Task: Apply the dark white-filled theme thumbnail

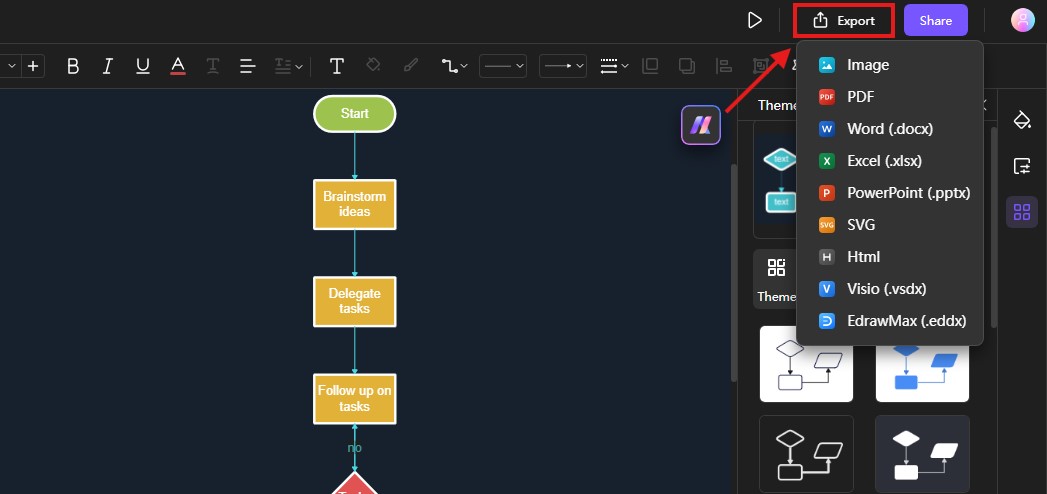Action: coord(922,454)
